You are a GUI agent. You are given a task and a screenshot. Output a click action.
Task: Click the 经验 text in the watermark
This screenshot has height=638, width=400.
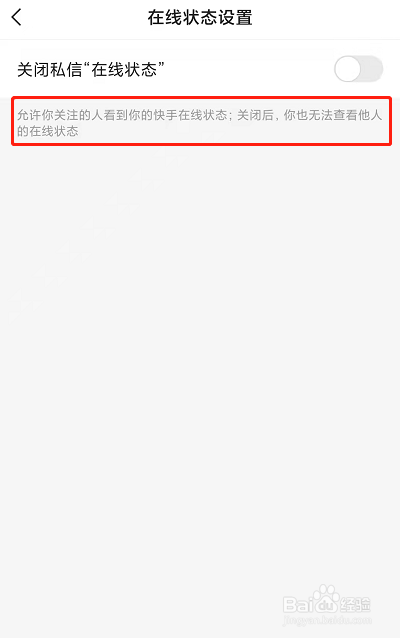pos(356,605)
